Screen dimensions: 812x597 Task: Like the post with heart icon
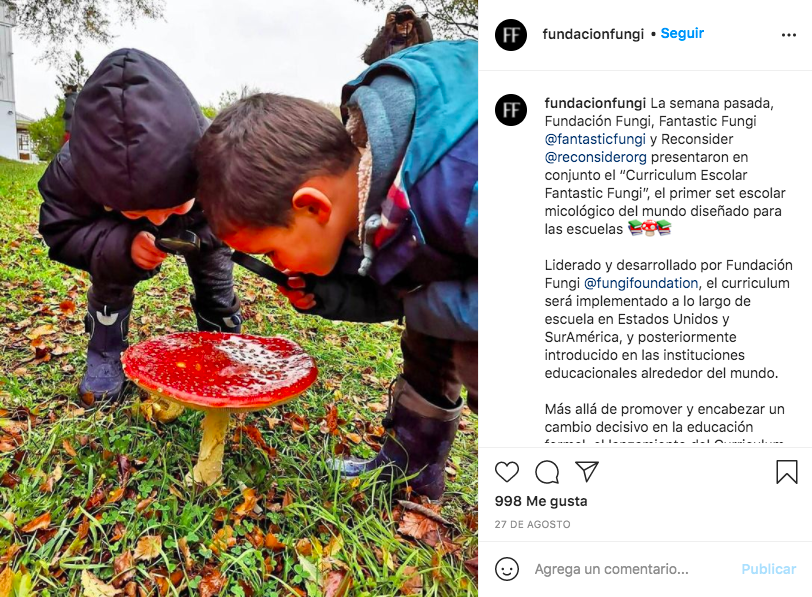pyautogui.click(x=506, y=472)
